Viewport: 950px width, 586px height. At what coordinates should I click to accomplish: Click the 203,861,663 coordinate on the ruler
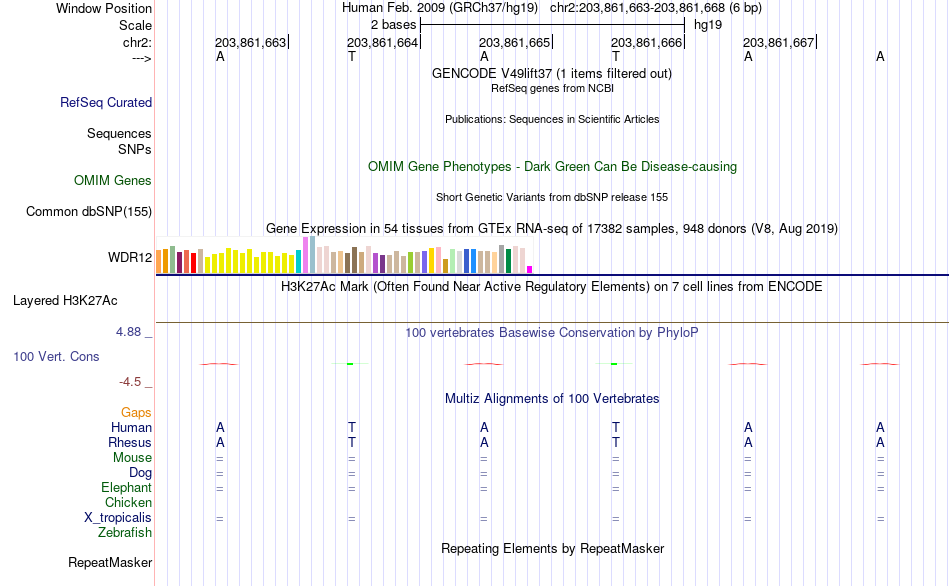pyautogui.click(x=250, y=42)
